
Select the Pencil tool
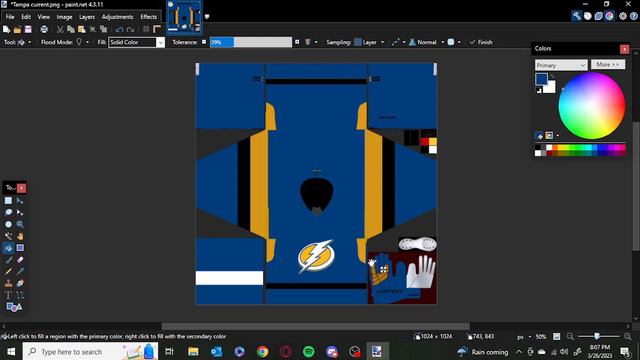click(x=8, y=271)
